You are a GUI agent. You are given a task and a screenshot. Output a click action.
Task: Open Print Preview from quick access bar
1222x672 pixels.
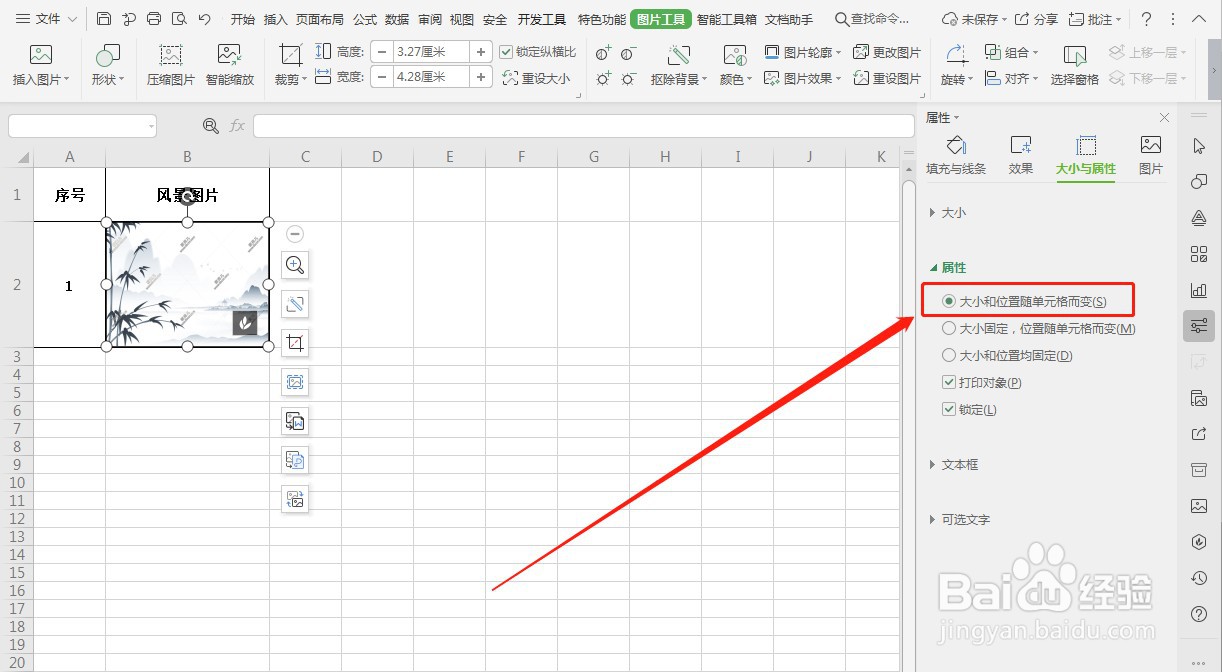click(179, 19)
